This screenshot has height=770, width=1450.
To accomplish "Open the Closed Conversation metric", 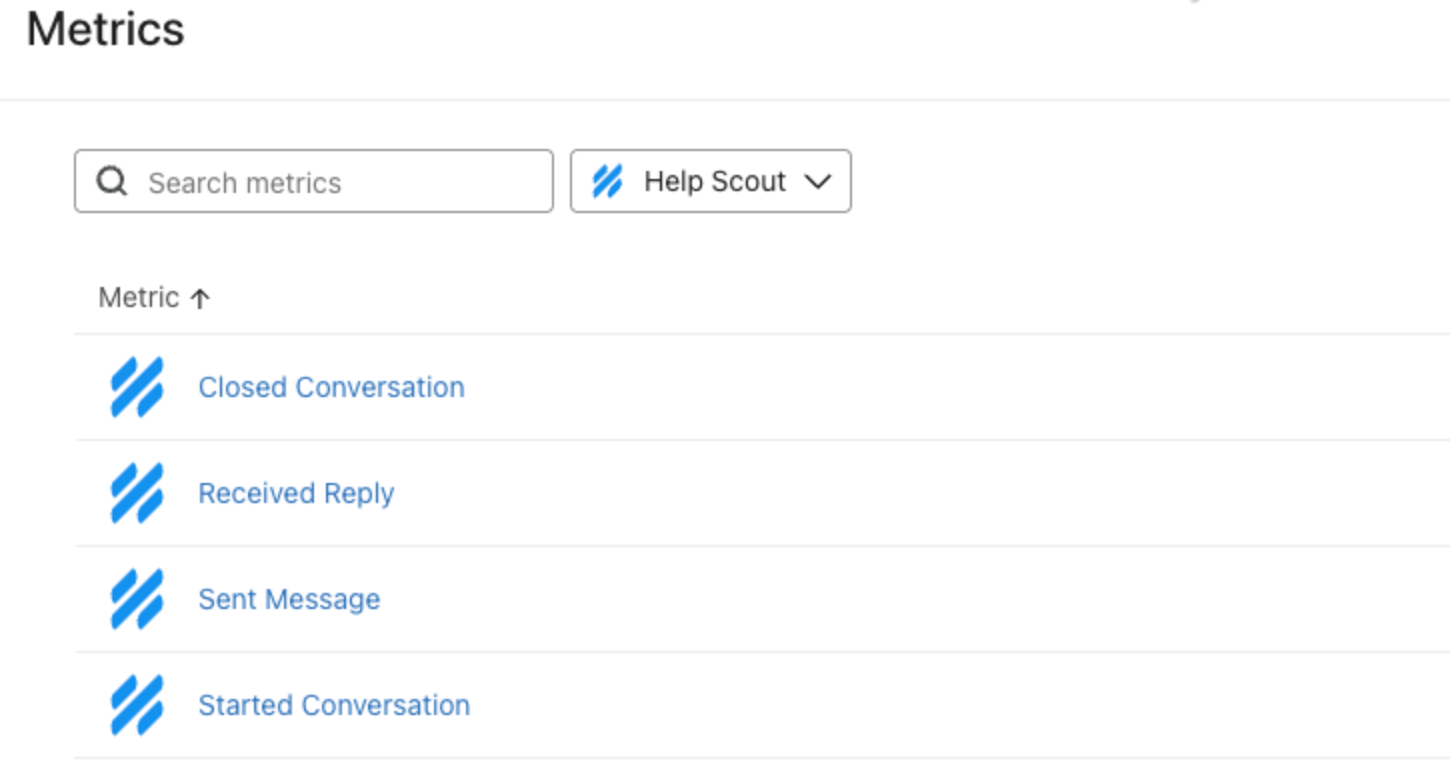I will [331, 387].
